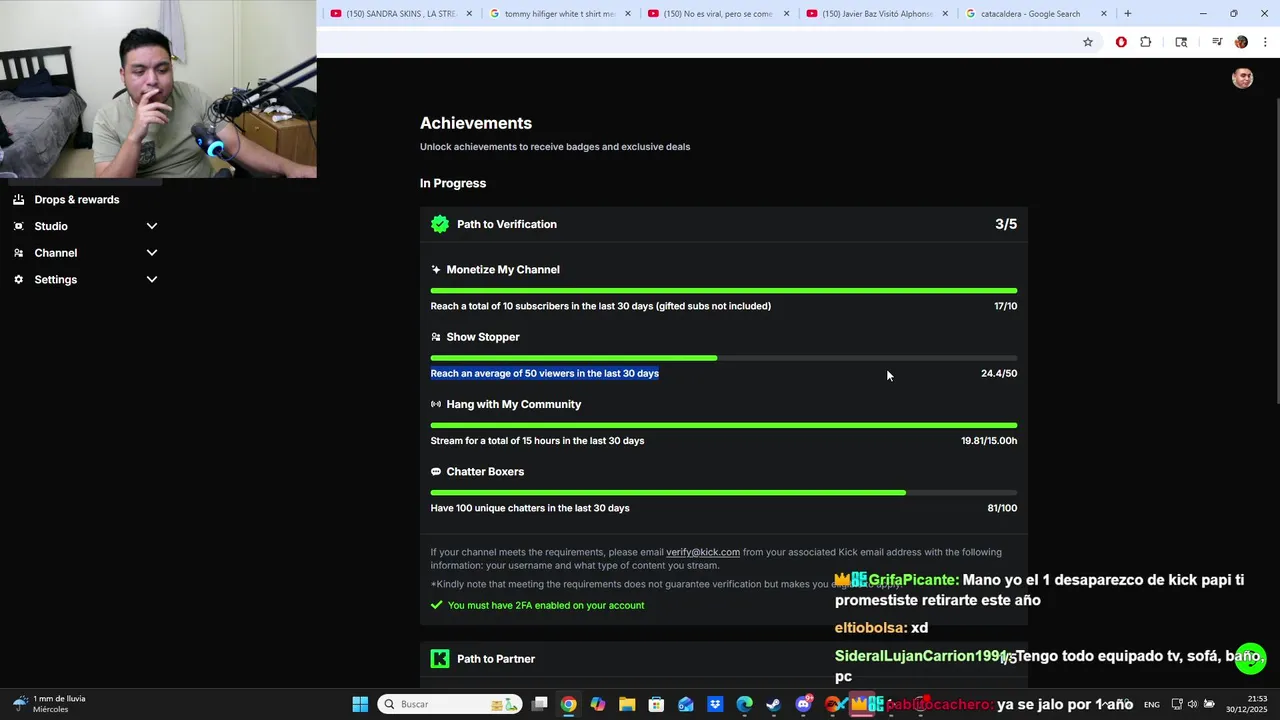Image resolution: width=1280 pixels, height=720 pixels.
Task: Open the Copilot app from taskbar
Action: click(x=598, y=704)
